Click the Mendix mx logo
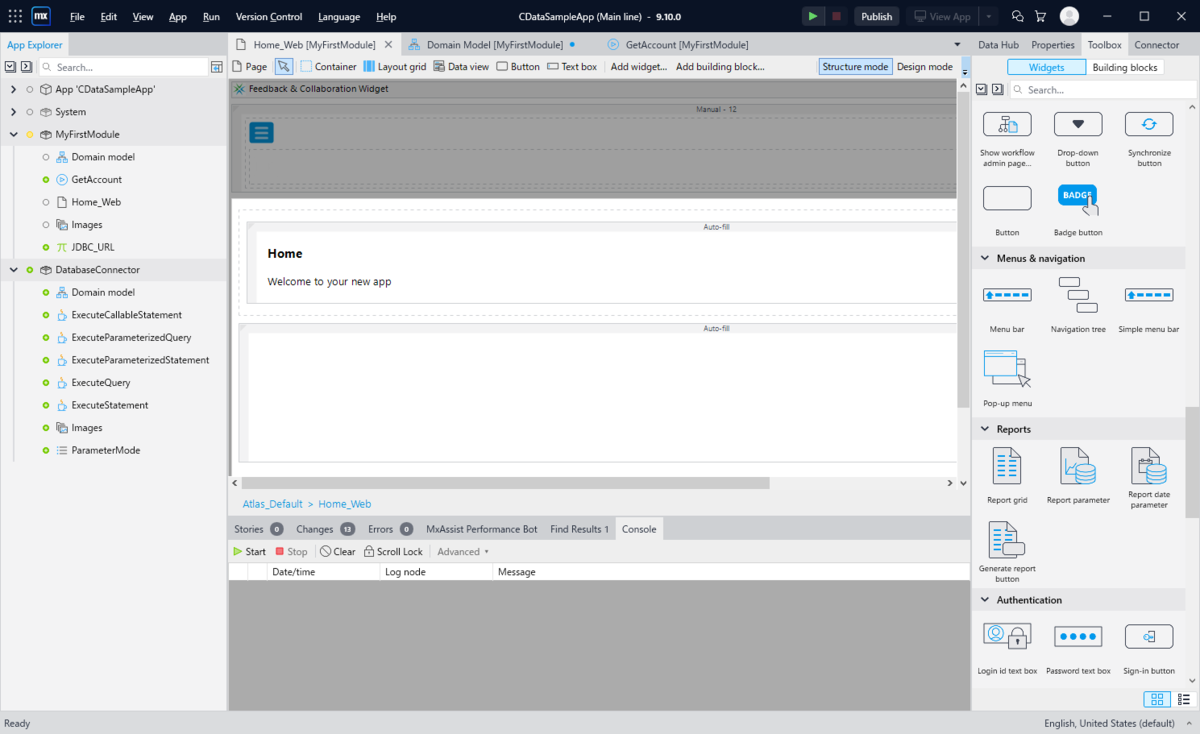The image size is (1200, 734). coord(41,16)
